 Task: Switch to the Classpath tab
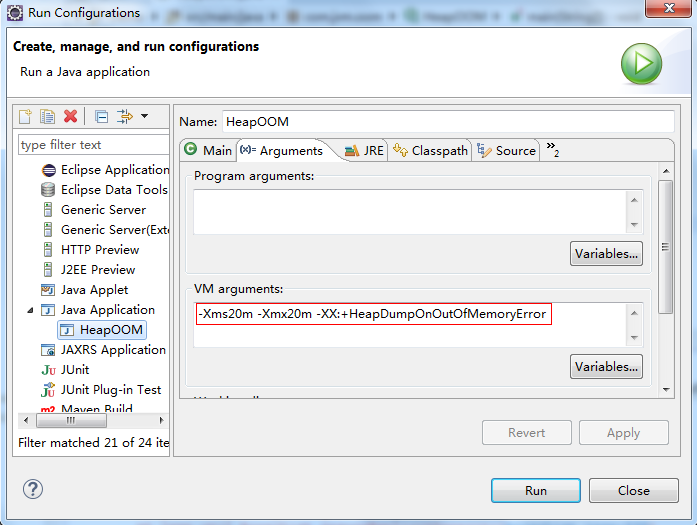pos(430,150)
